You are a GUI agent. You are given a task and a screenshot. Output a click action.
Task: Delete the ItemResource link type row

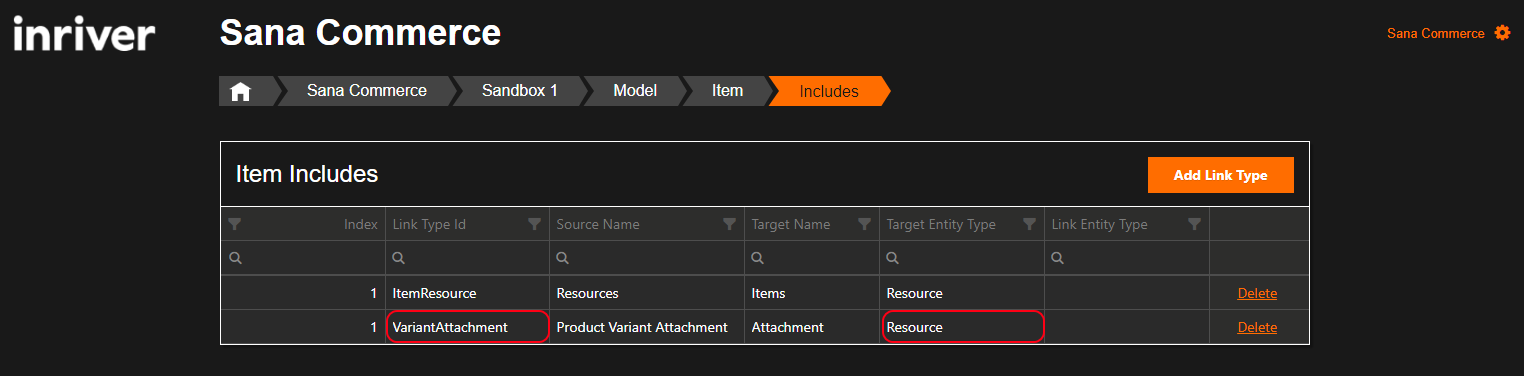(x=1257, y=293)
